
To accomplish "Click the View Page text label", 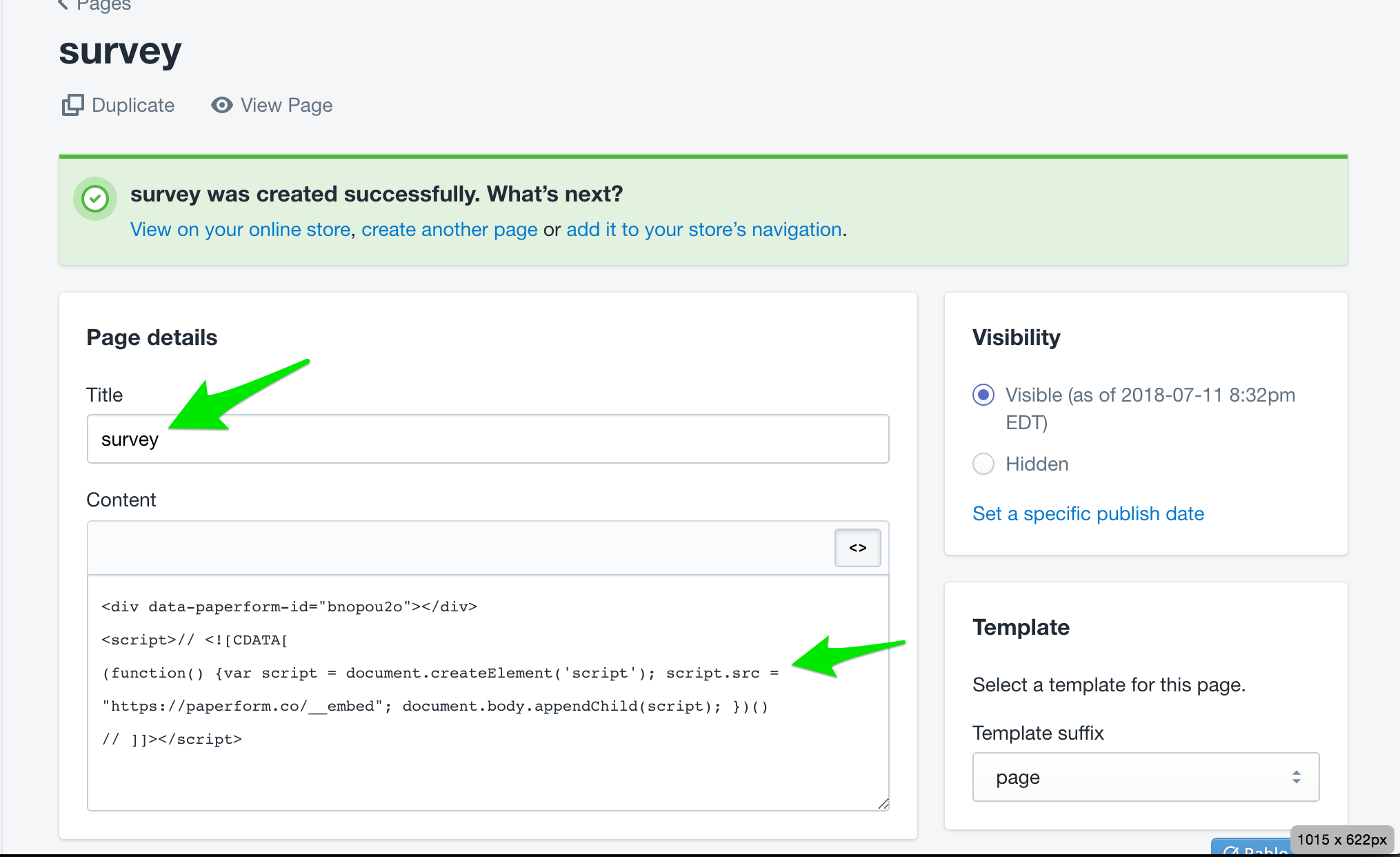I will pos(286,105).
